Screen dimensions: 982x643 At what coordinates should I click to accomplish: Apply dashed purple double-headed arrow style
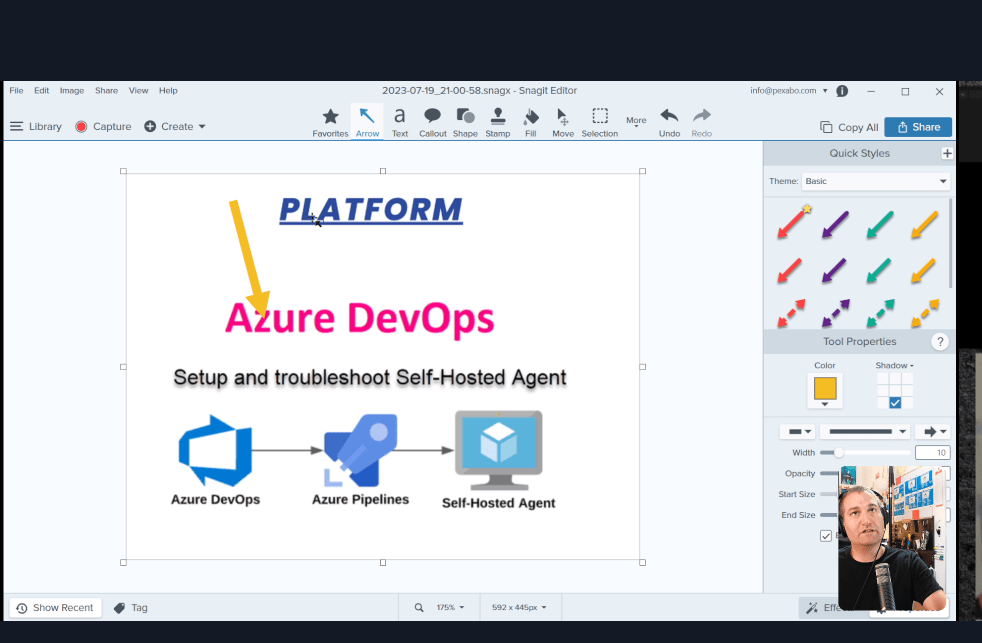[x=835, y=313]
